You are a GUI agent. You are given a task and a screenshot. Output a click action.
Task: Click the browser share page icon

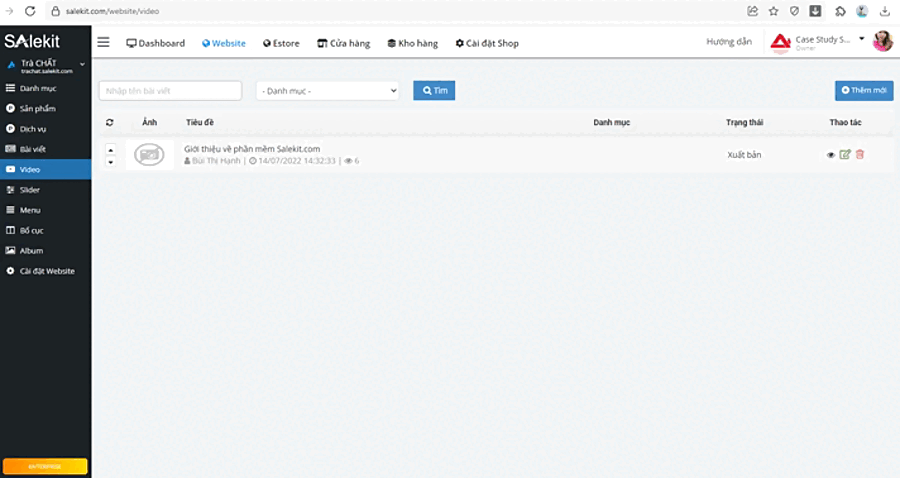pos(752,11)
